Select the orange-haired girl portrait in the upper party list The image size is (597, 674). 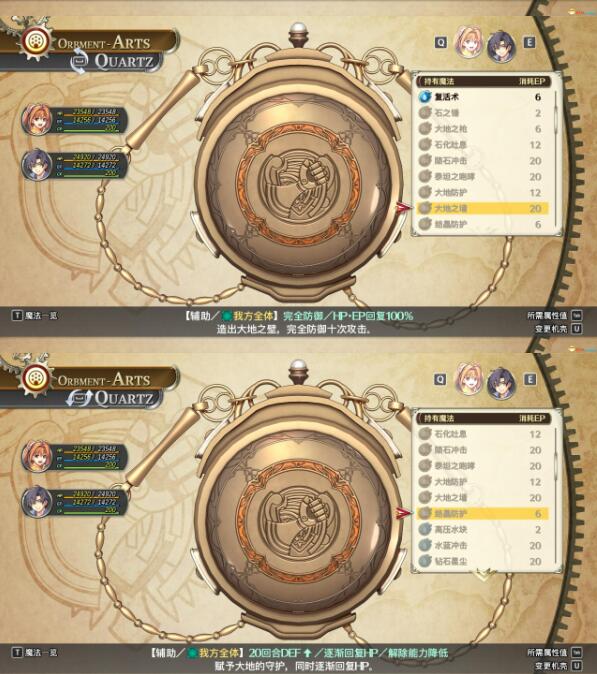pyautogui.click(x=37, y=119)
